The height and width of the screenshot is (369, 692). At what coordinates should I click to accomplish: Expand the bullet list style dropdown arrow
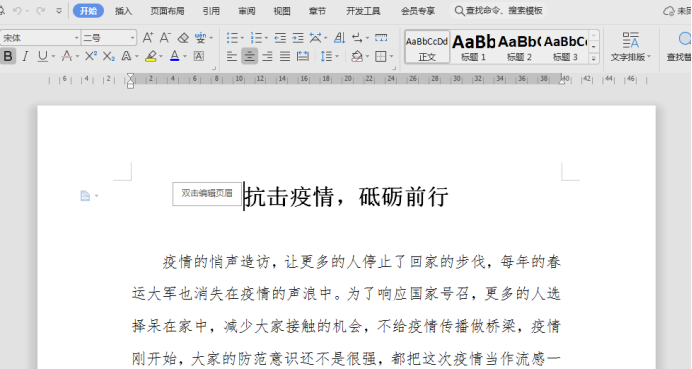242,38
